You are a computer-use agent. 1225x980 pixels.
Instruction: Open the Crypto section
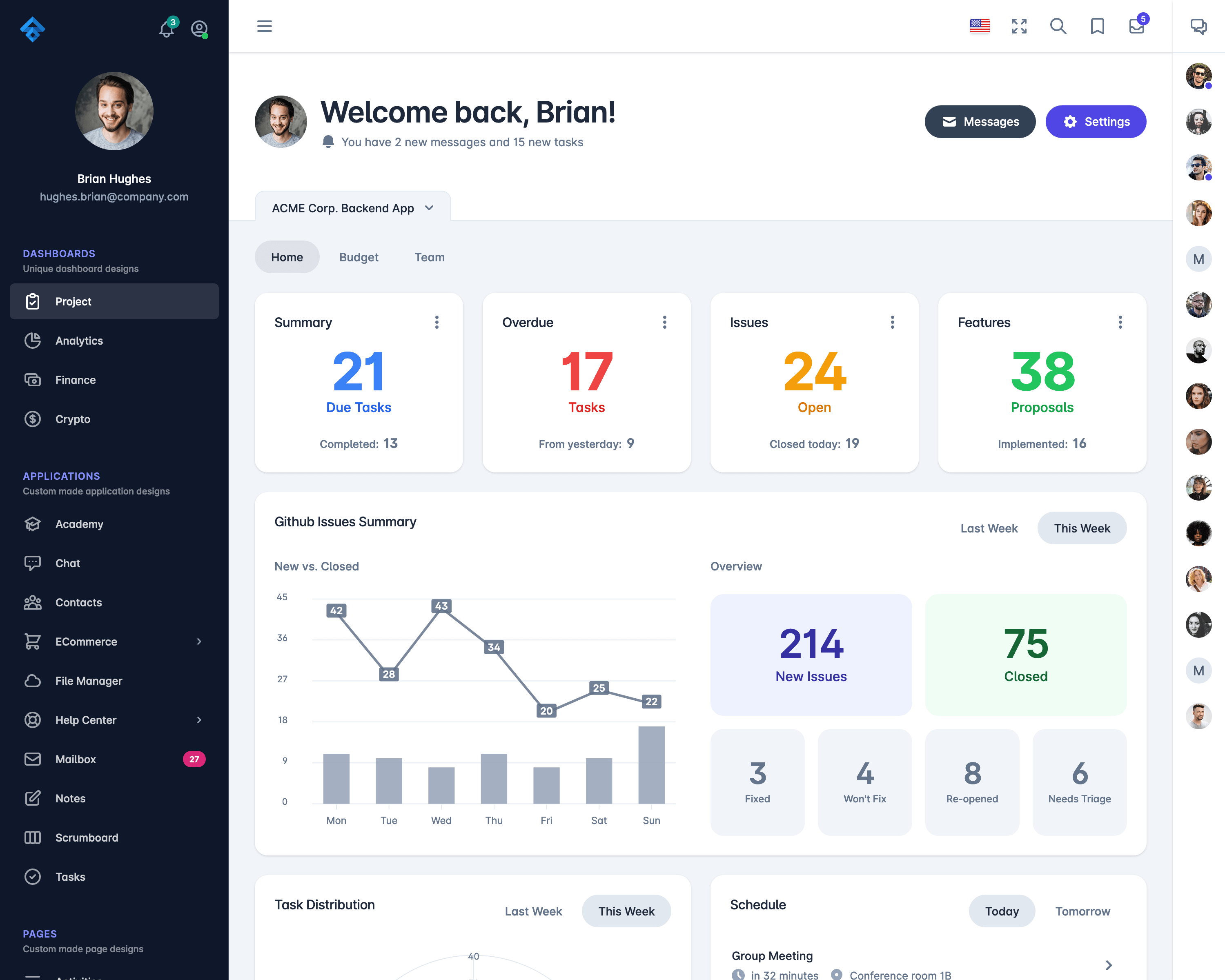coord(73,418)
